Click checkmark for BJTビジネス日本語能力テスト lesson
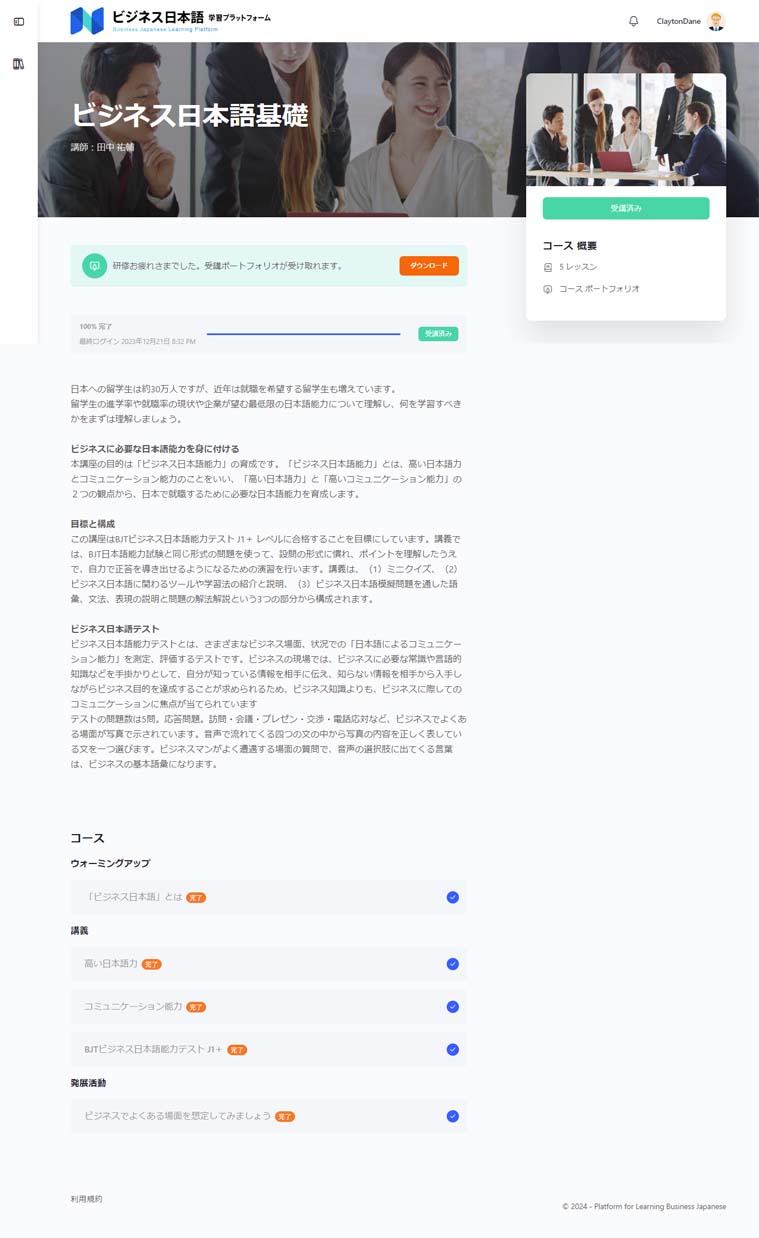The height and width of the screenshot is (1238, 759). click(452, 1050)
